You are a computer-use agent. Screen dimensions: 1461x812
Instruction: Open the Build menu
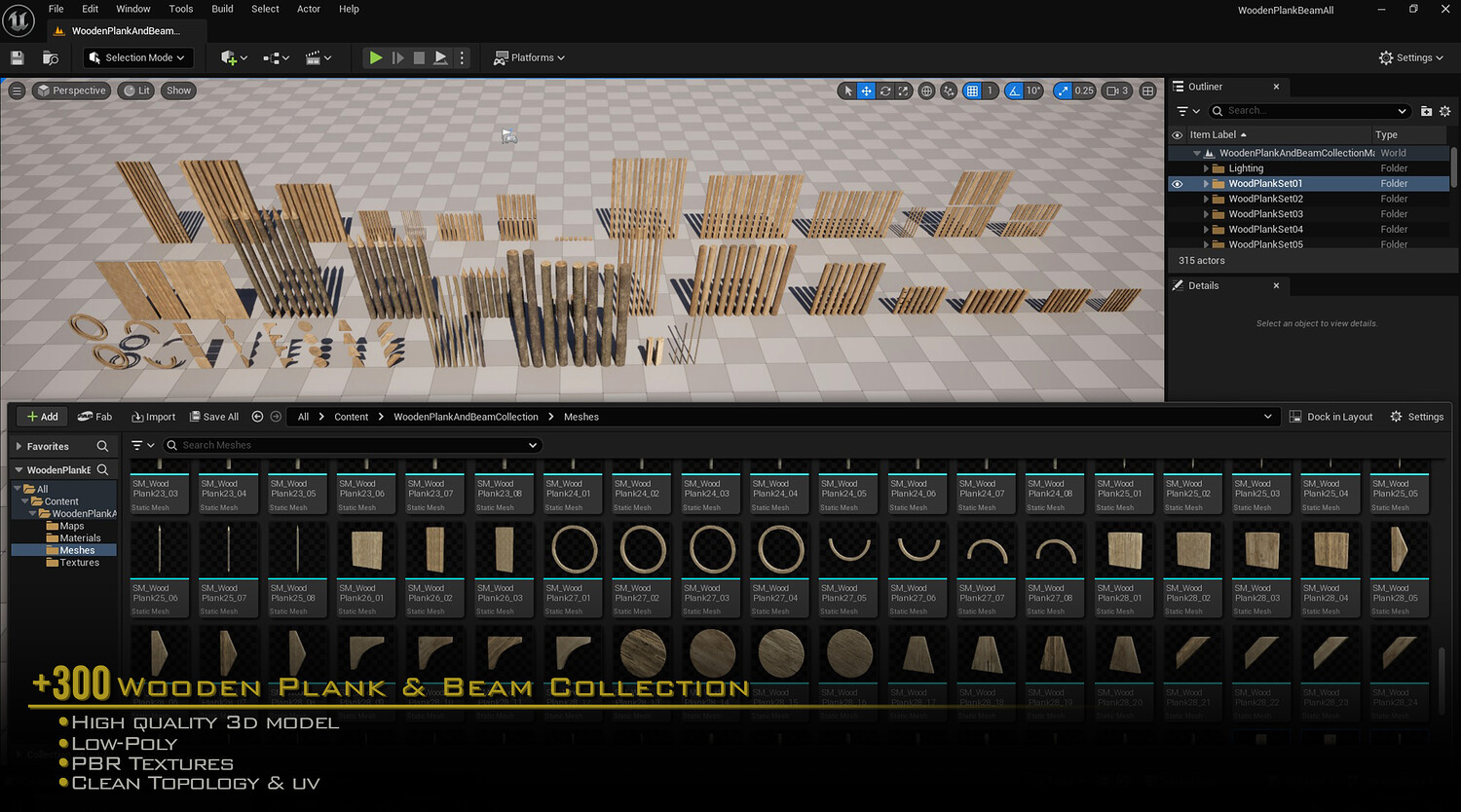(x=223, y=9)
